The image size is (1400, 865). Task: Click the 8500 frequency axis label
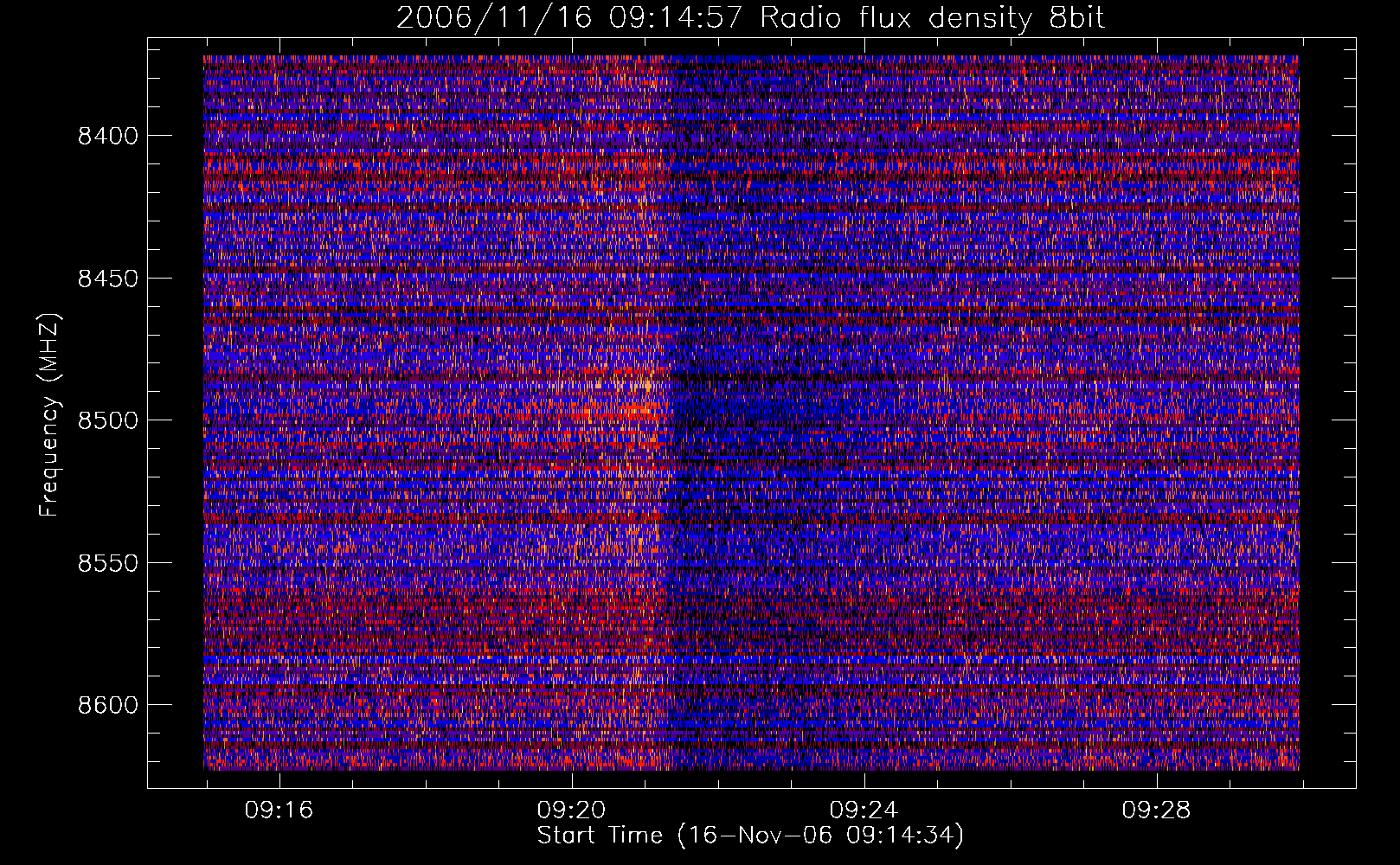tap(106, 420)
